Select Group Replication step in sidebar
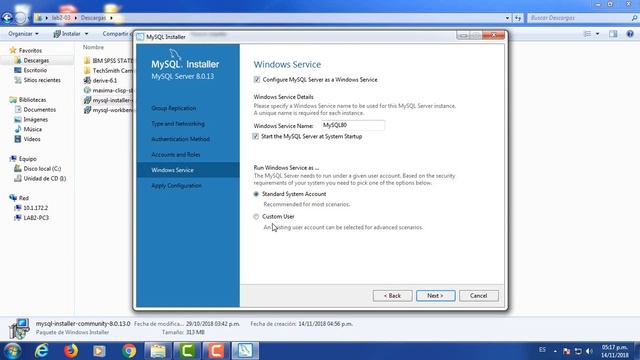The height and width of the screenshot is (360, 640). 174,108
